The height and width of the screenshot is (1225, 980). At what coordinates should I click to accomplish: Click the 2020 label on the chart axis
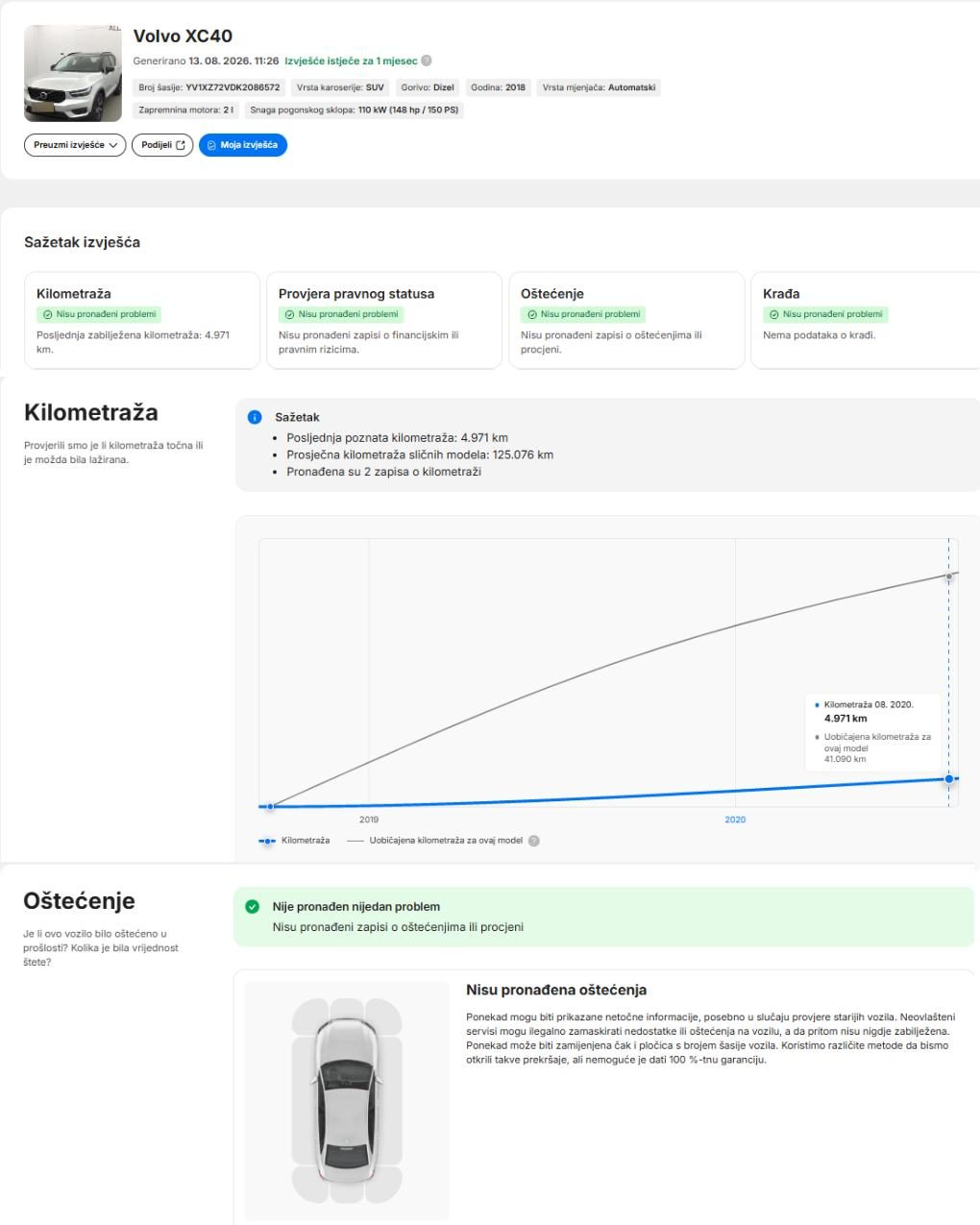coord(735,820)
